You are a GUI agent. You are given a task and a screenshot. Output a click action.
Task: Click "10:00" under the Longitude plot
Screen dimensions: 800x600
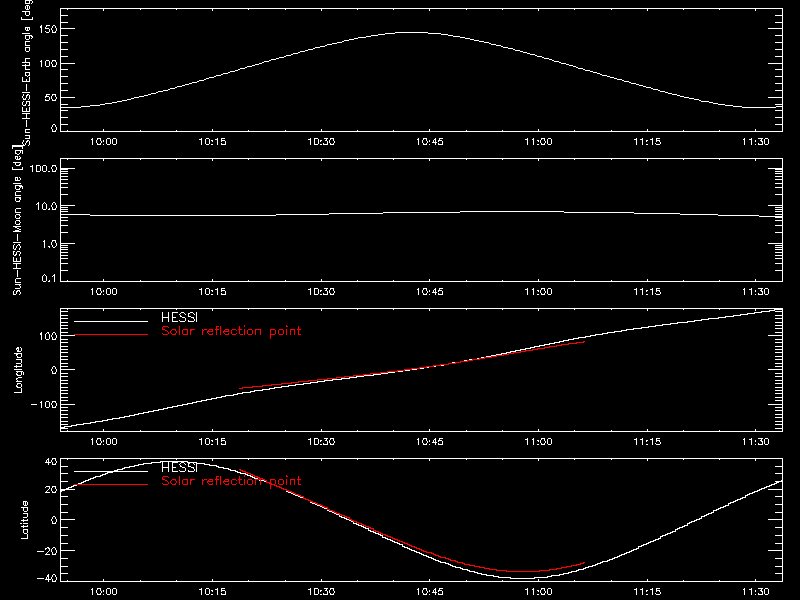[104, 442]
